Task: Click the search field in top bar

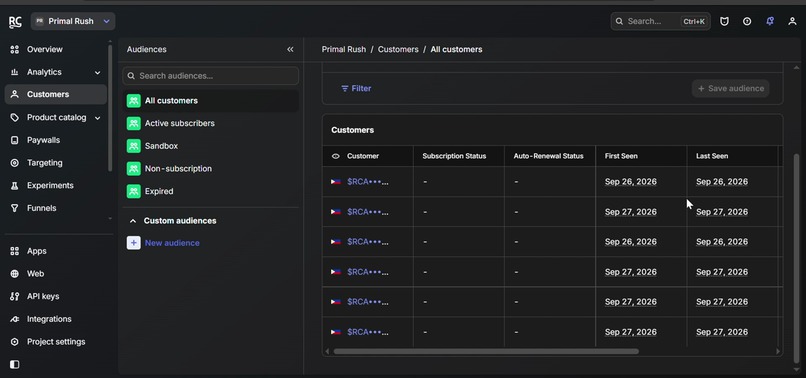Action: point(661,21)
